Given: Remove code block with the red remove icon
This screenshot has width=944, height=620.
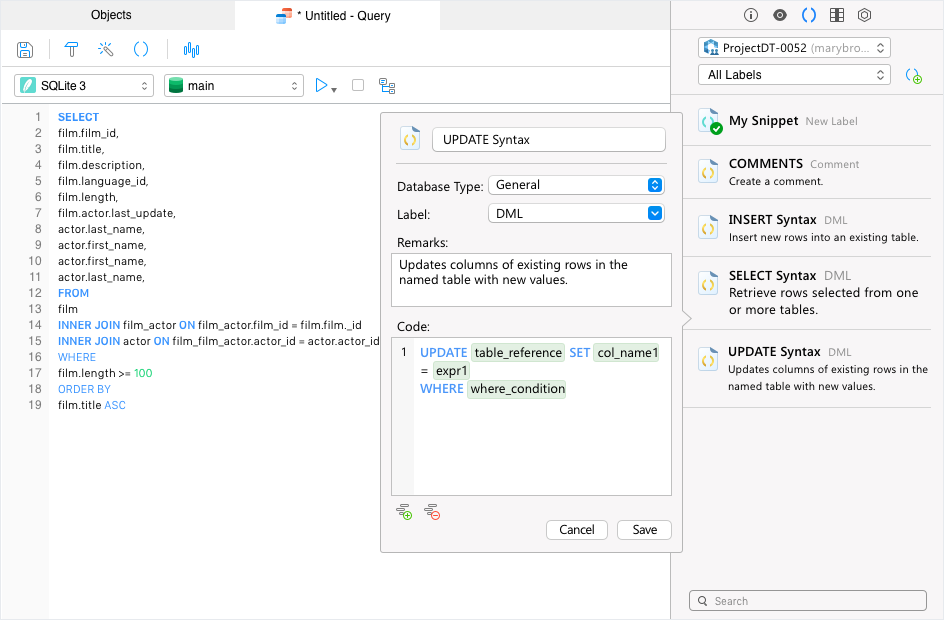Looking at the screenshot, I should pos(432,511).
